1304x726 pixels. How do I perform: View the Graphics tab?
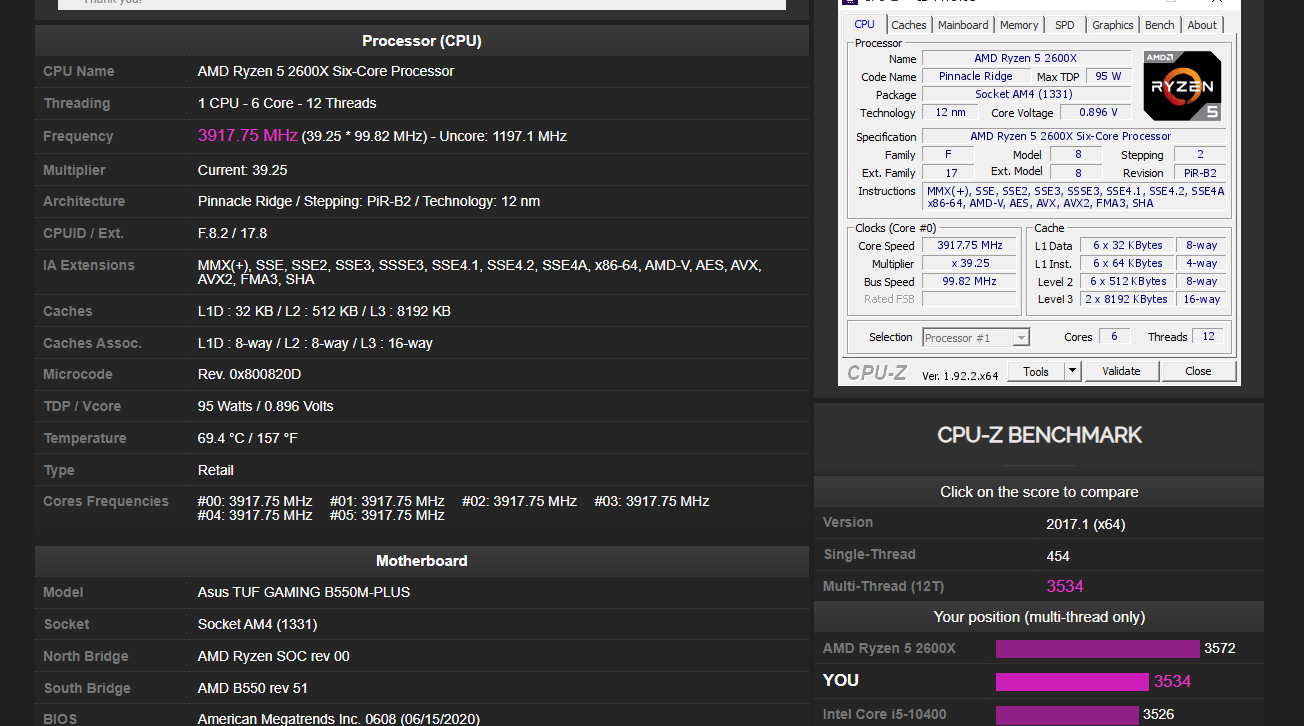point(1112,24)
